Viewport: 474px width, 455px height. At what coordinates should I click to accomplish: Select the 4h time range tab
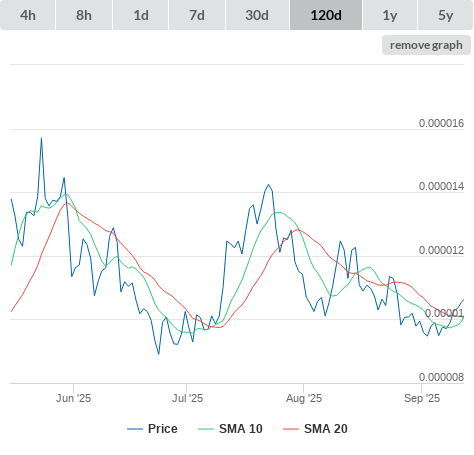point(27,15)
